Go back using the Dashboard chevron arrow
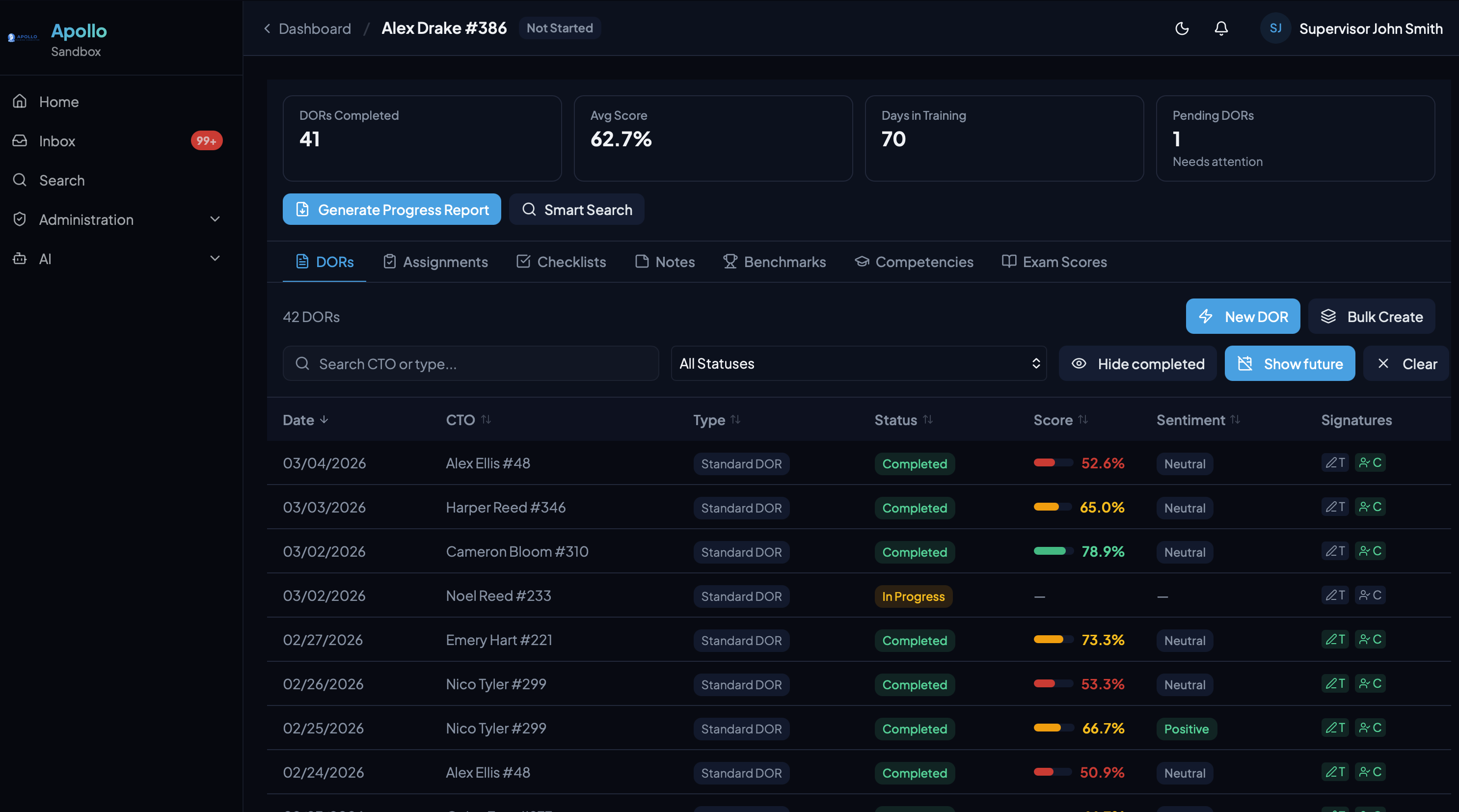Viewport: 1459px width, 812px height. pos(268,28)
